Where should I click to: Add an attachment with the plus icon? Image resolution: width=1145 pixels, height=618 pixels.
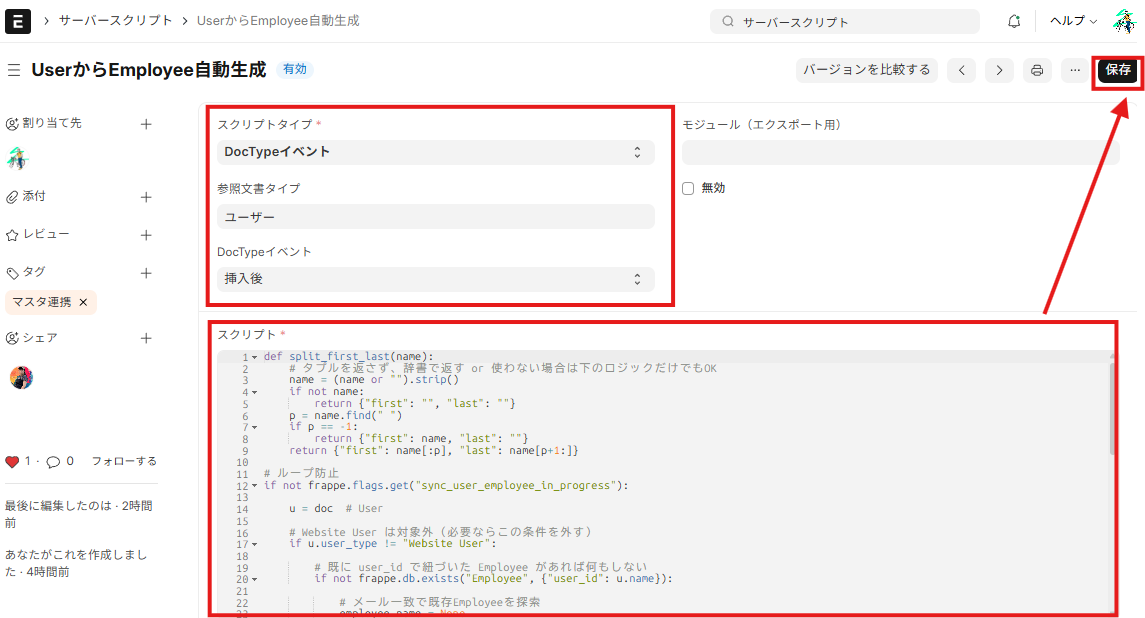tap(146, 197)
